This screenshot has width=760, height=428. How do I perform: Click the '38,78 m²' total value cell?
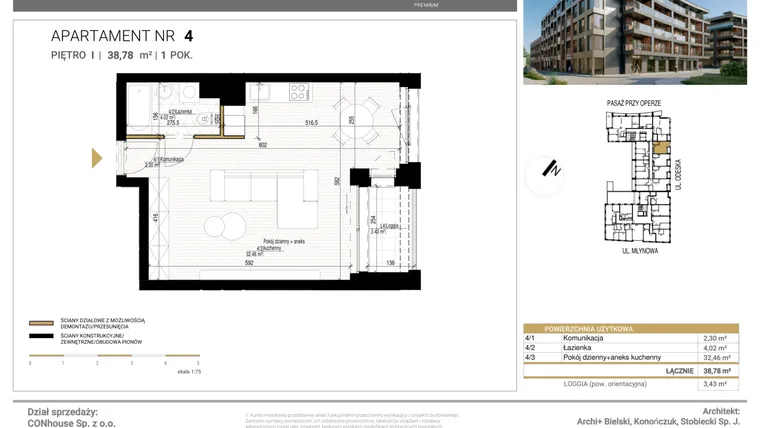pyautogui.click(x=717, y=371)
